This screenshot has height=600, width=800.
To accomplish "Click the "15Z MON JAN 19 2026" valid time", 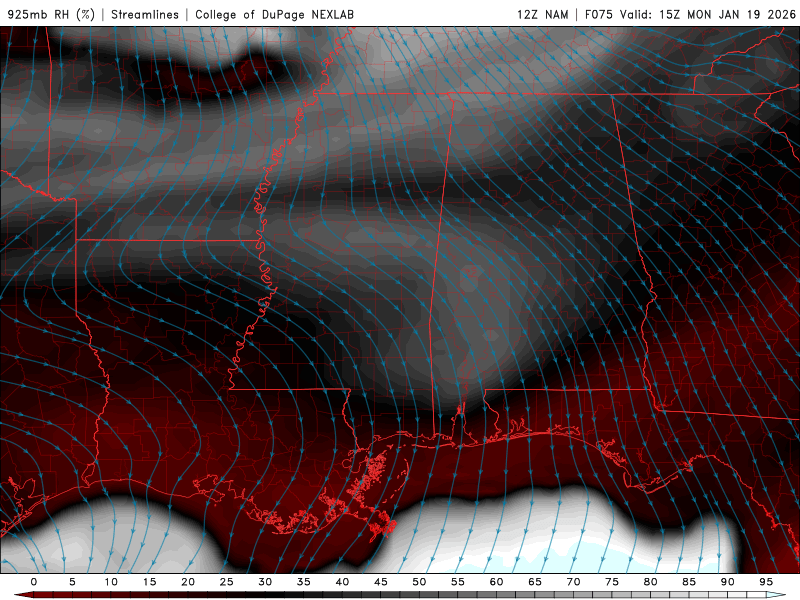I will (x=728, y=14).
